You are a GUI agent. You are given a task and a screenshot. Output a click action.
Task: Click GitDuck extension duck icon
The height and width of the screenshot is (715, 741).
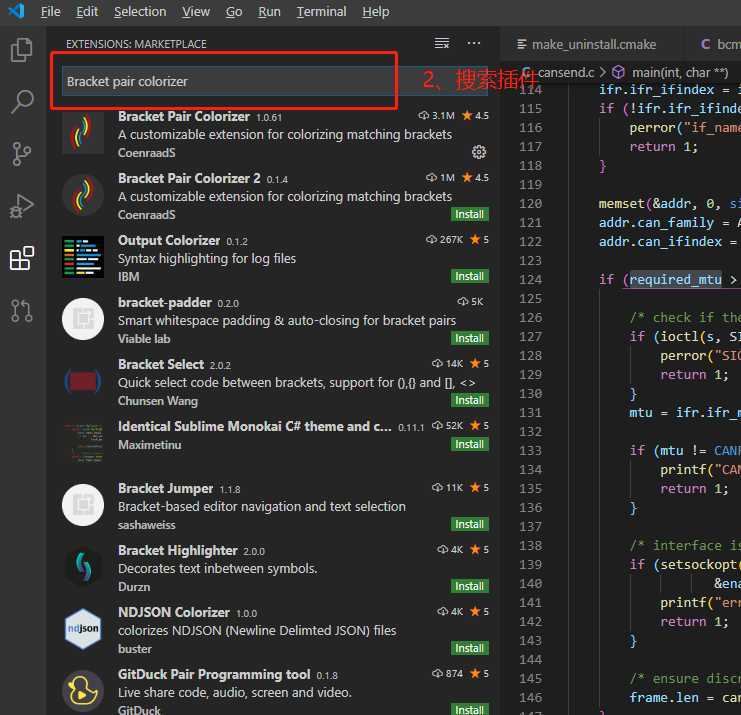pos(83,691)
